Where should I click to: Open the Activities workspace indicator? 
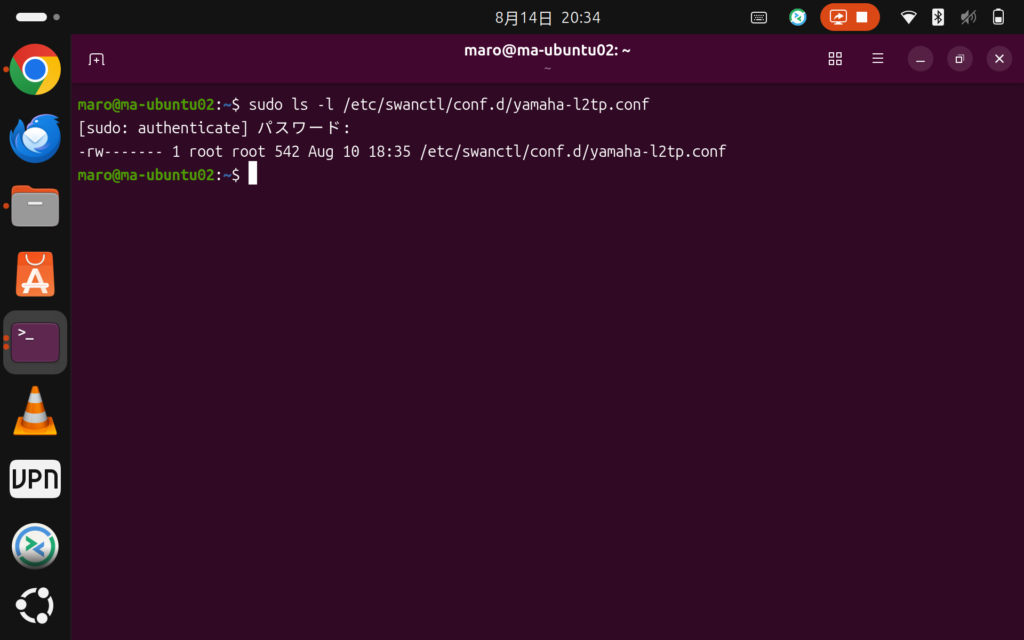(x=38, y=17)
